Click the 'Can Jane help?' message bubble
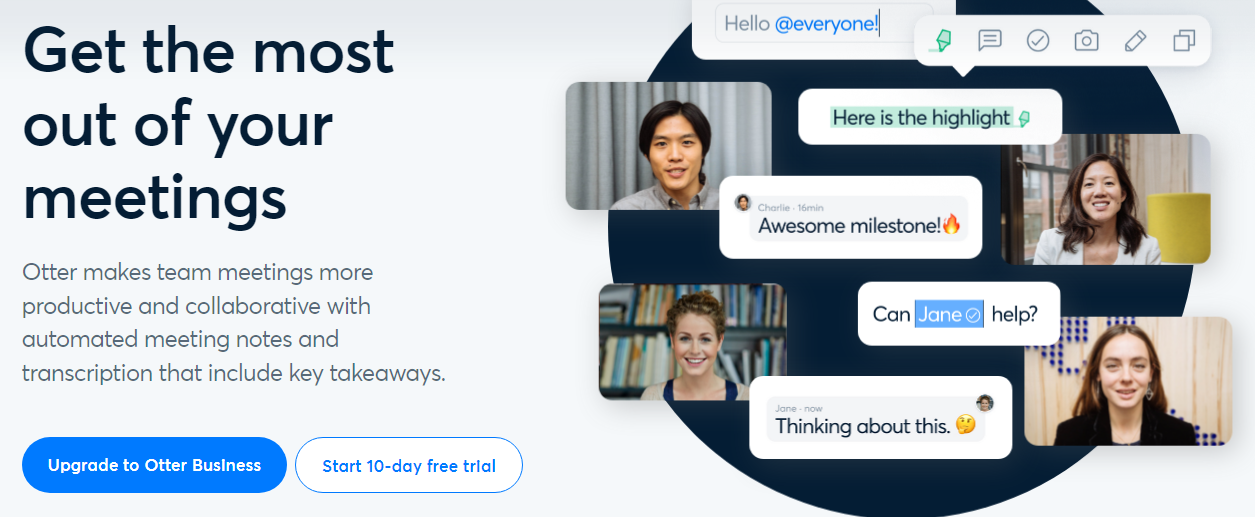Viewport: 1255px width, 517px height. (959, 314)
